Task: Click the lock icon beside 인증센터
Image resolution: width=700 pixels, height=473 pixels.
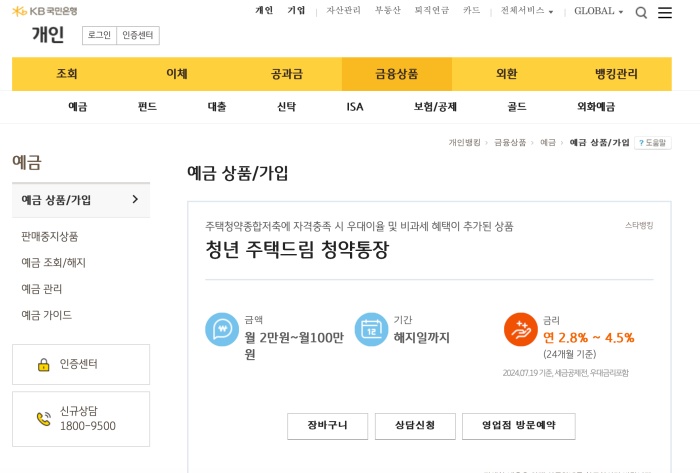Action: tap(43, 365)
